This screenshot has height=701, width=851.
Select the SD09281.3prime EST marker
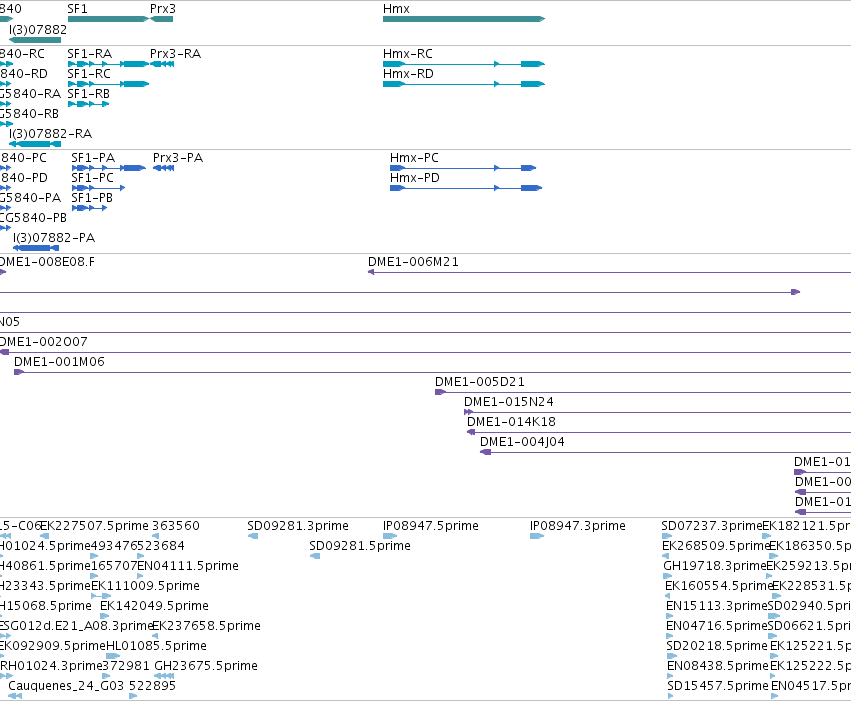(253, 536)
